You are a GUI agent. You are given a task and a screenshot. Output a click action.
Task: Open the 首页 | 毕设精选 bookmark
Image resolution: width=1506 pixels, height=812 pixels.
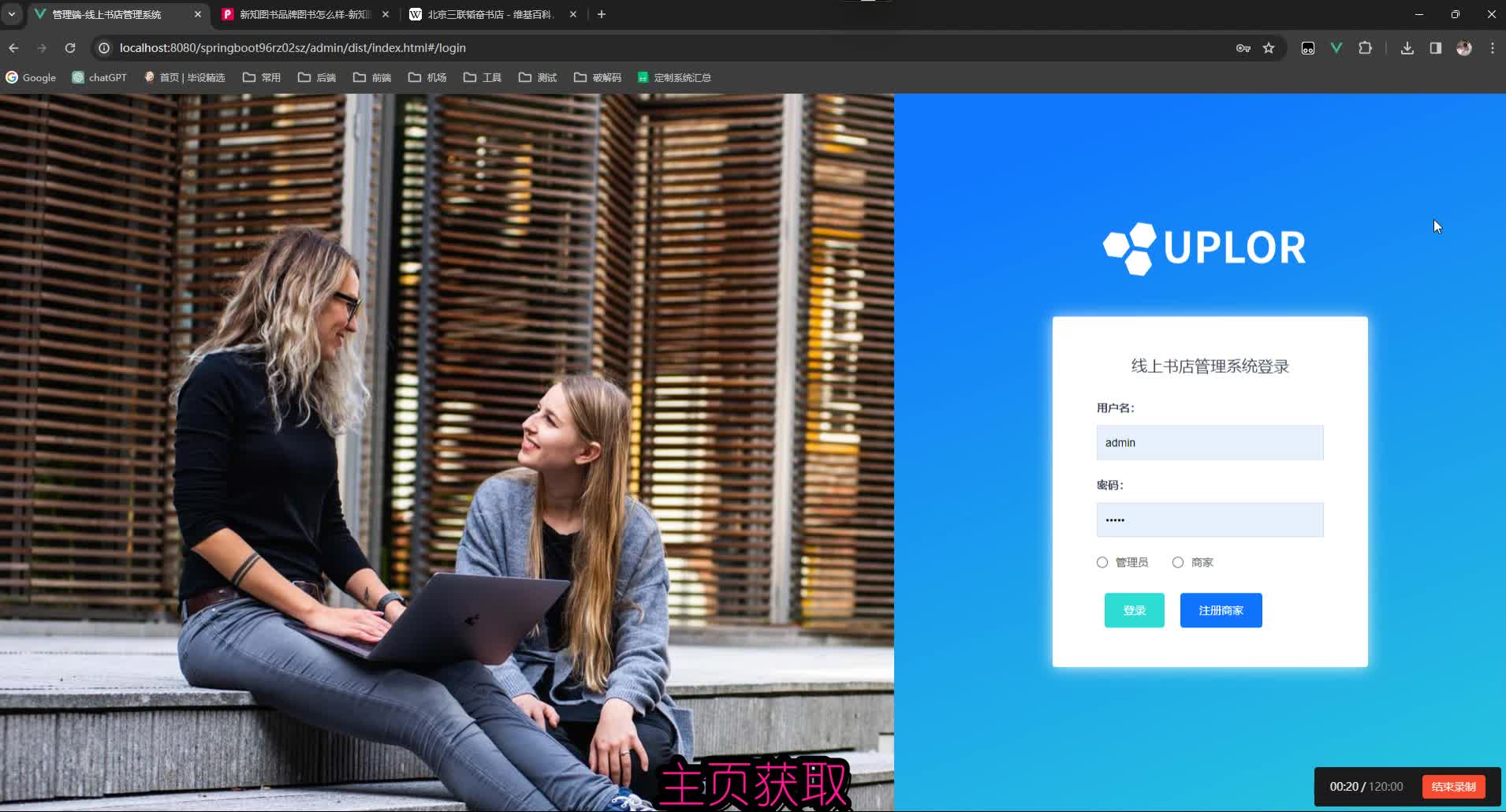185,77
